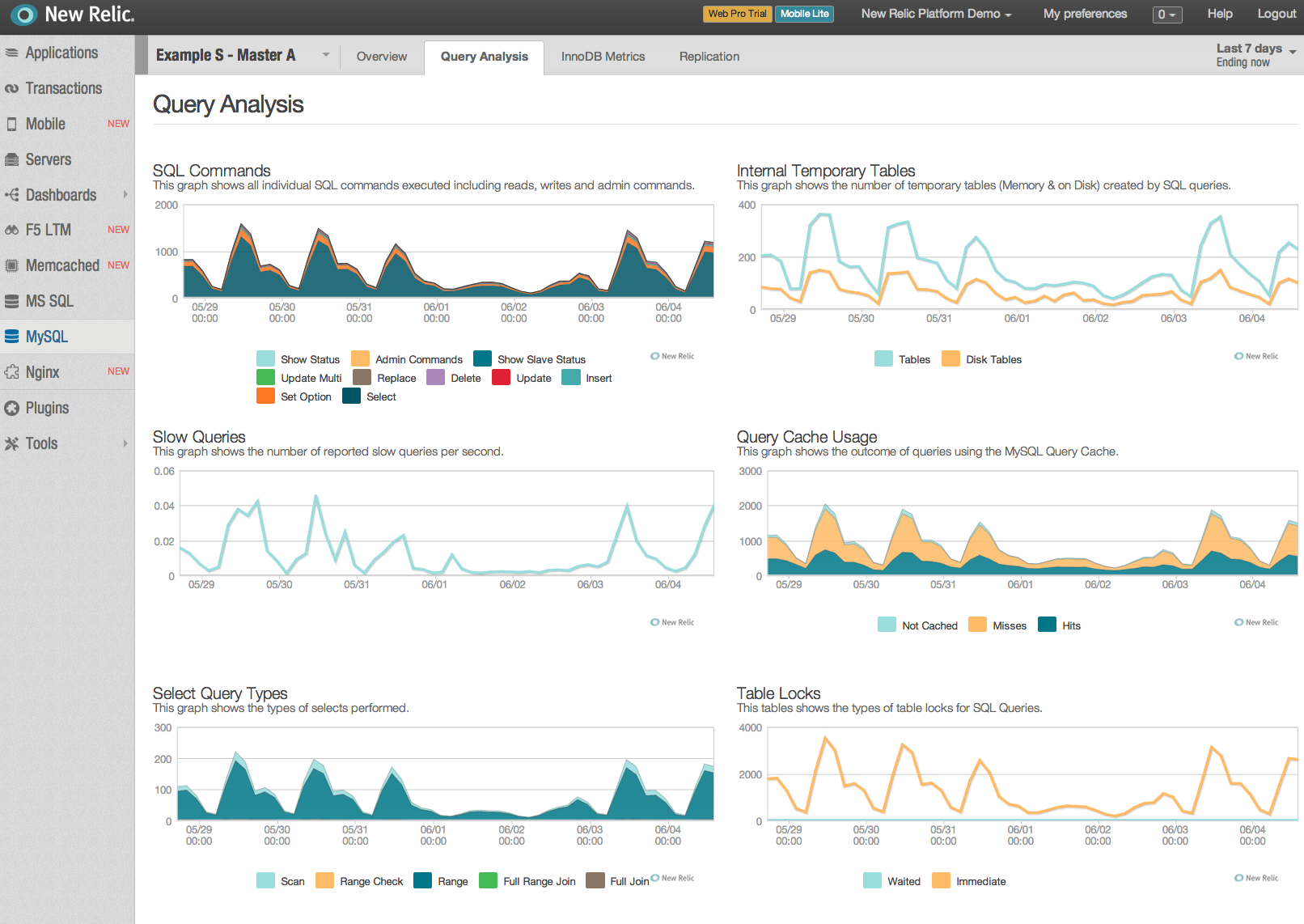Viewport: 1304px width, 924px height.
Task: Open the New Relic Platform Demo account dropdown
Action: [936, 14]
